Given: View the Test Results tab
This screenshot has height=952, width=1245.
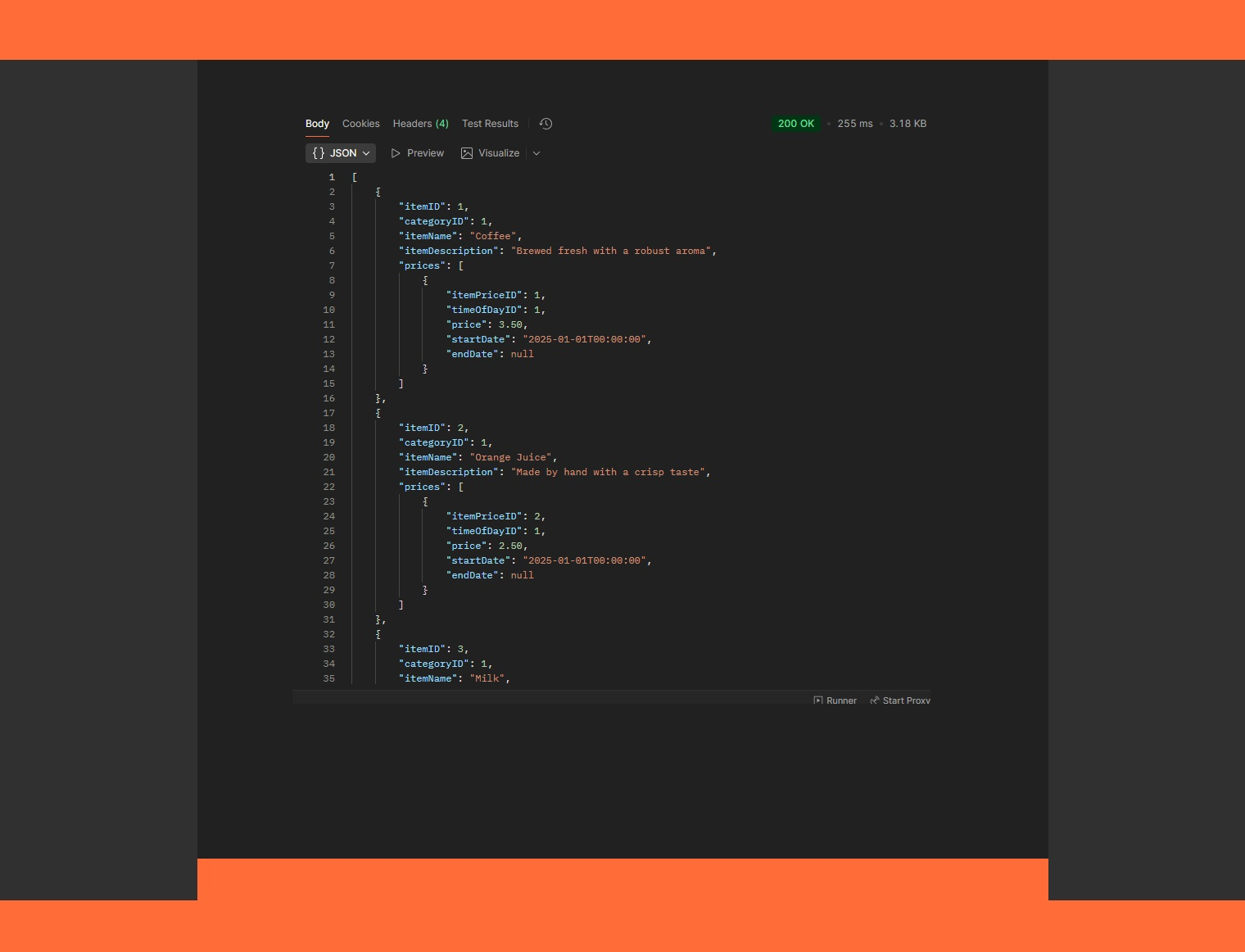Looking at the screenshot, I should click(490, 124).
